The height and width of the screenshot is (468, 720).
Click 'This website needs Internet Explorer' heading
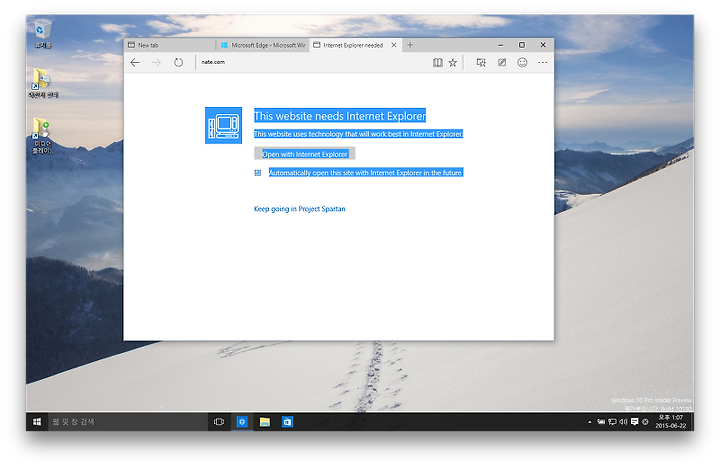(x=340, y=116)
